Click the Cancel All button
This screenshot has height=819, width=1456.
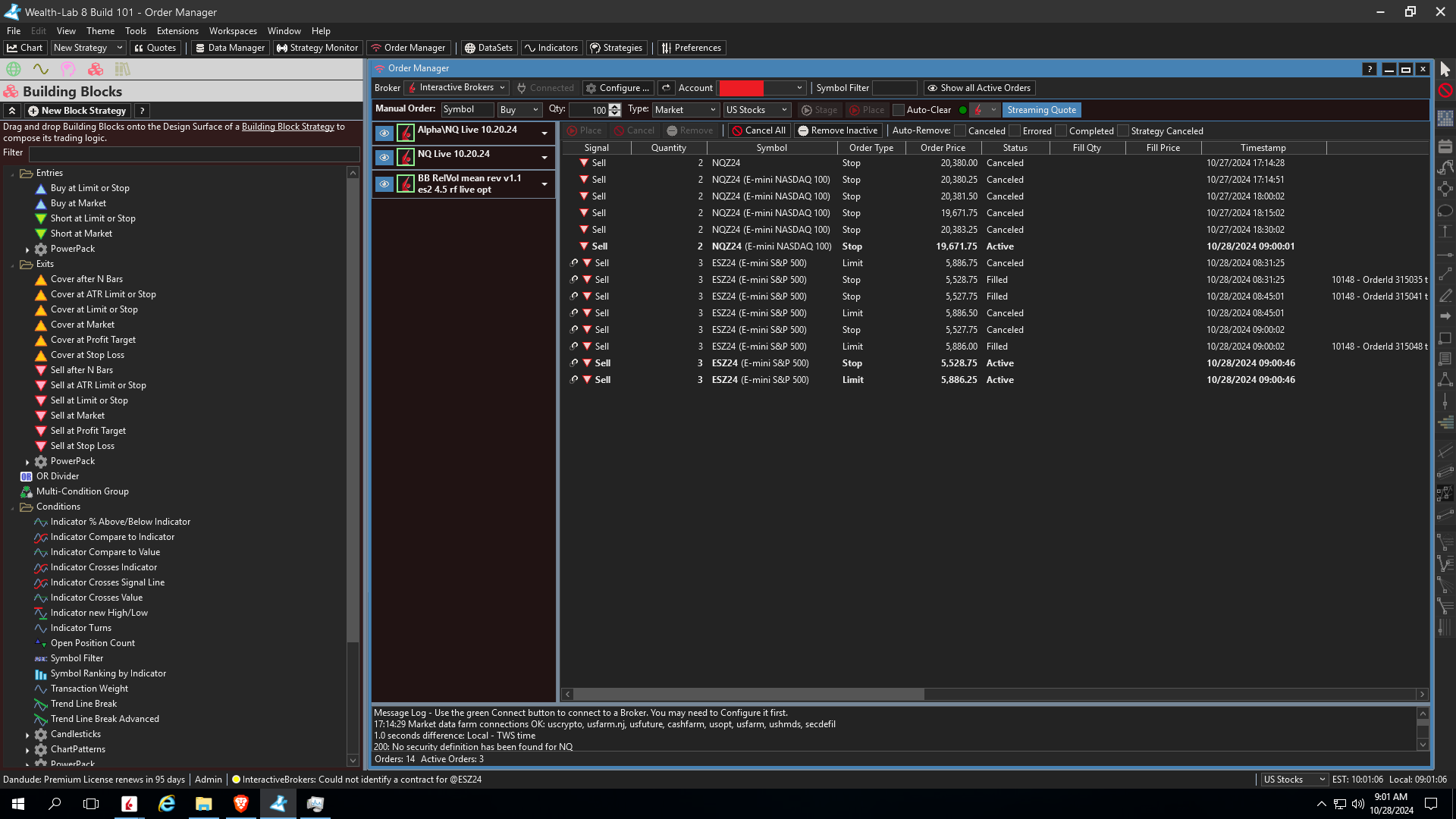[758, 130]
